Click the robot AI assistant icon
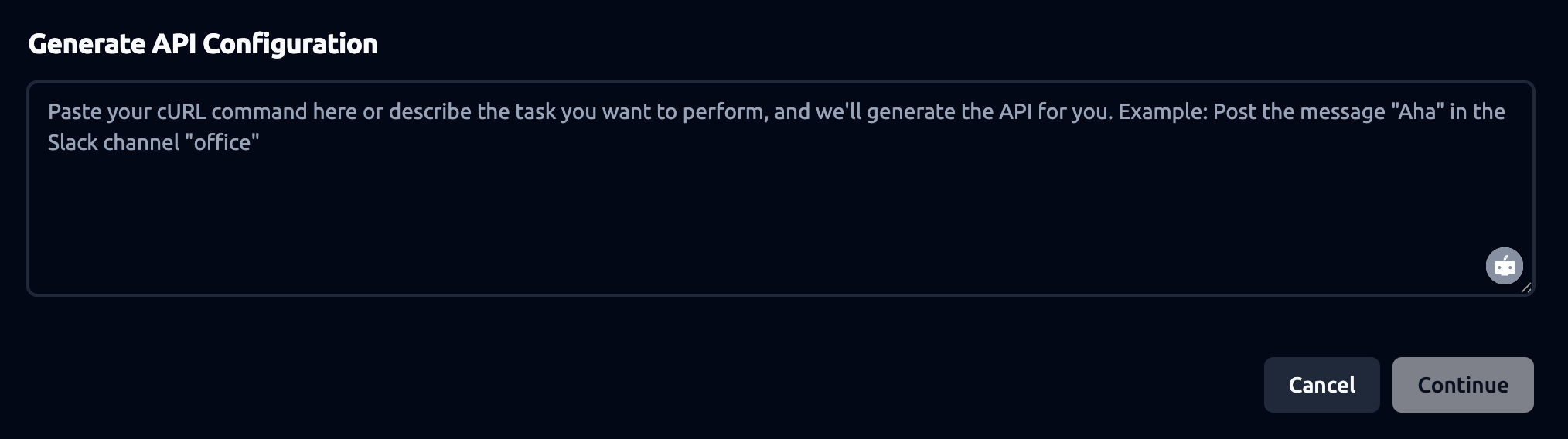Image resolution: width=1568 pixels, height=439 pixels. tap(1504, 267)
